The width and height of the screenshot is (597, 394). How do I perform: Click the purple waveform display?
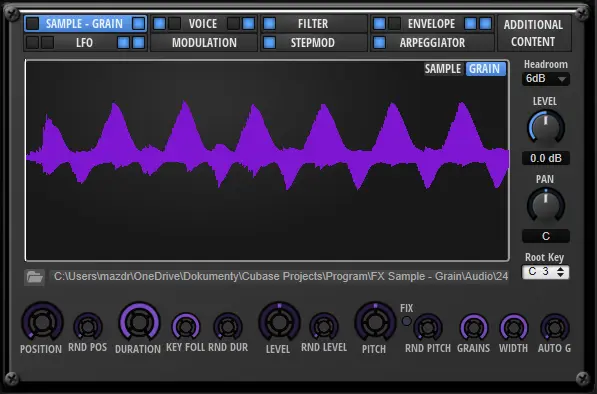click(x=267, y=160)
